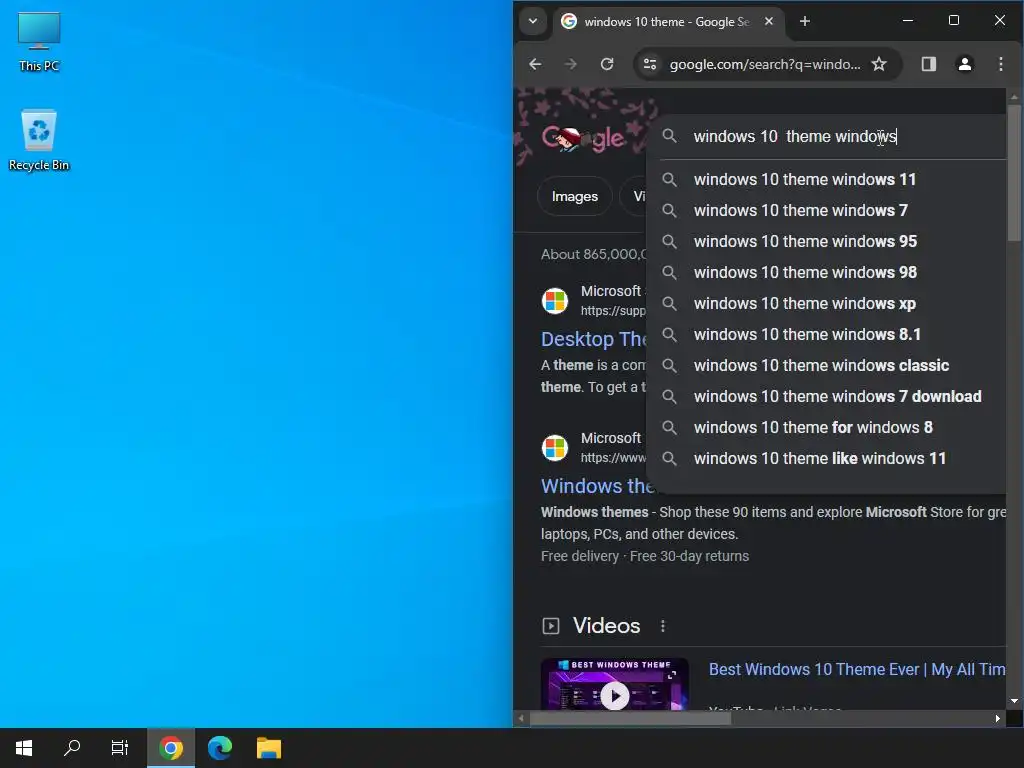Click the forward navigation arrow in Chrome

coord(570,64)
